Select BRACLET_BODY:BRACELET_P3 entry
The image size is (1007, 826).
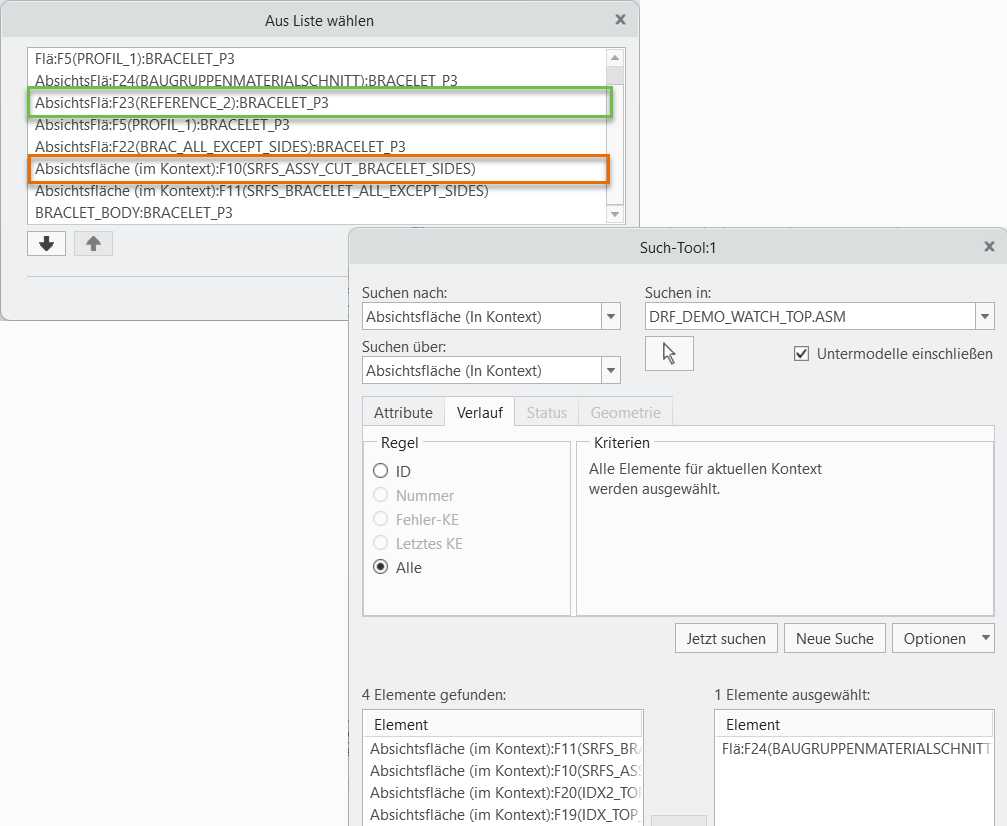pos(317,213)
